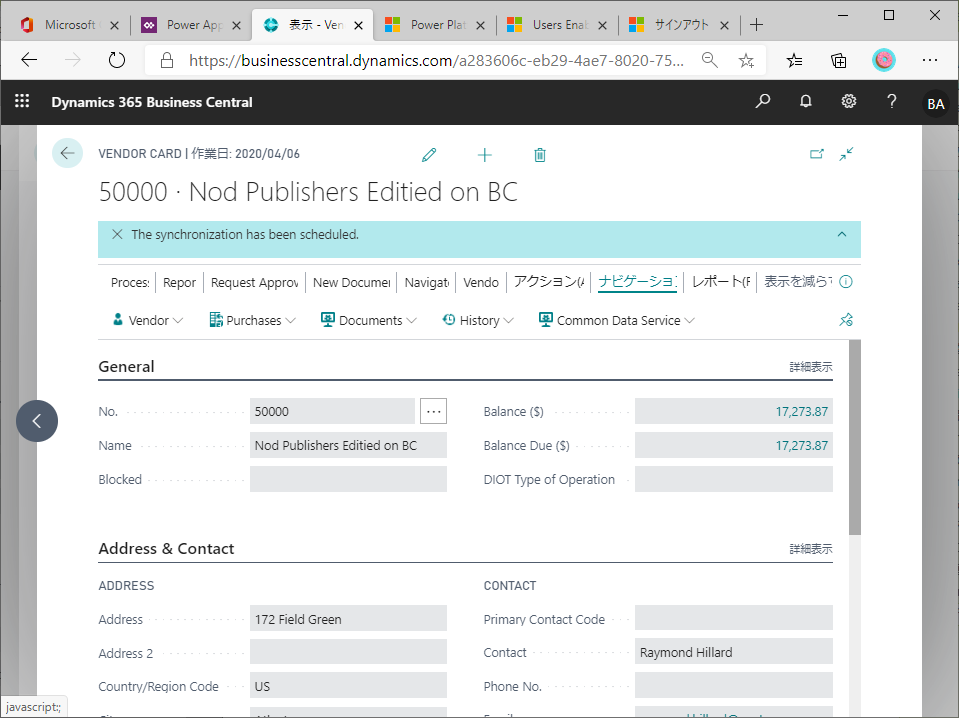Switch to the サインアウト browser tab

click(679, 24)
